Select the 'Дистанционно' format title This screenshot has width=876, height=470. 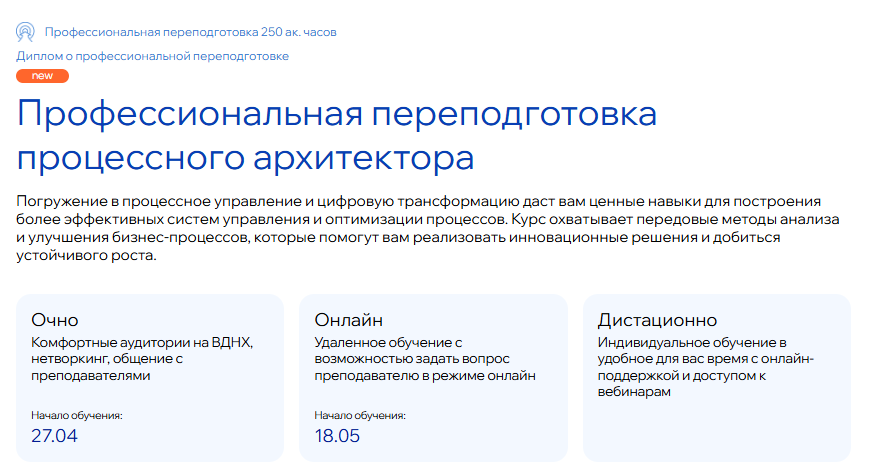point(657,320)
